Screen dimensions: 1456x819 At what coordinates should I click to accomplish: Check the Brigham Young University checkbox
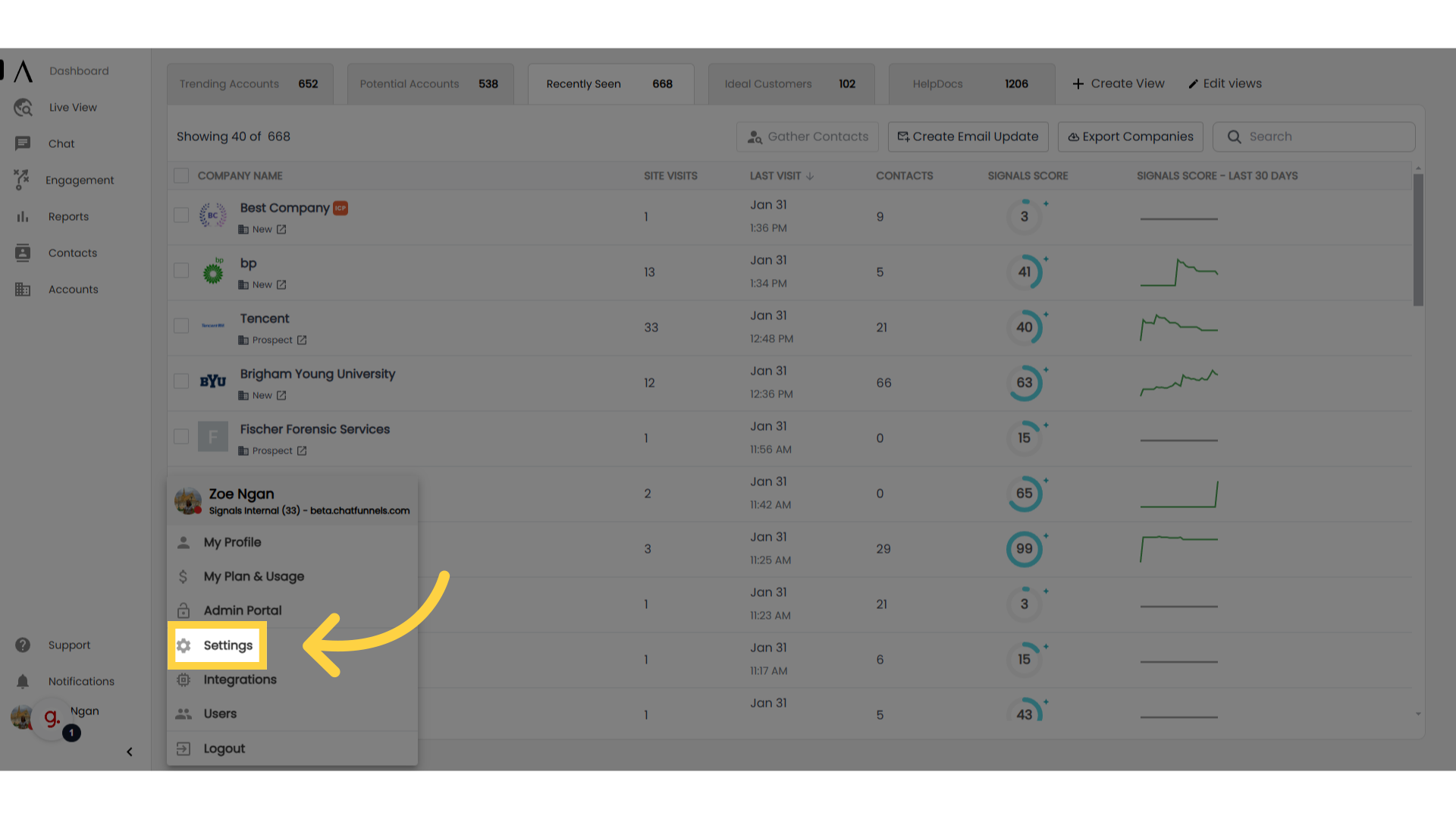click(180, 381)
